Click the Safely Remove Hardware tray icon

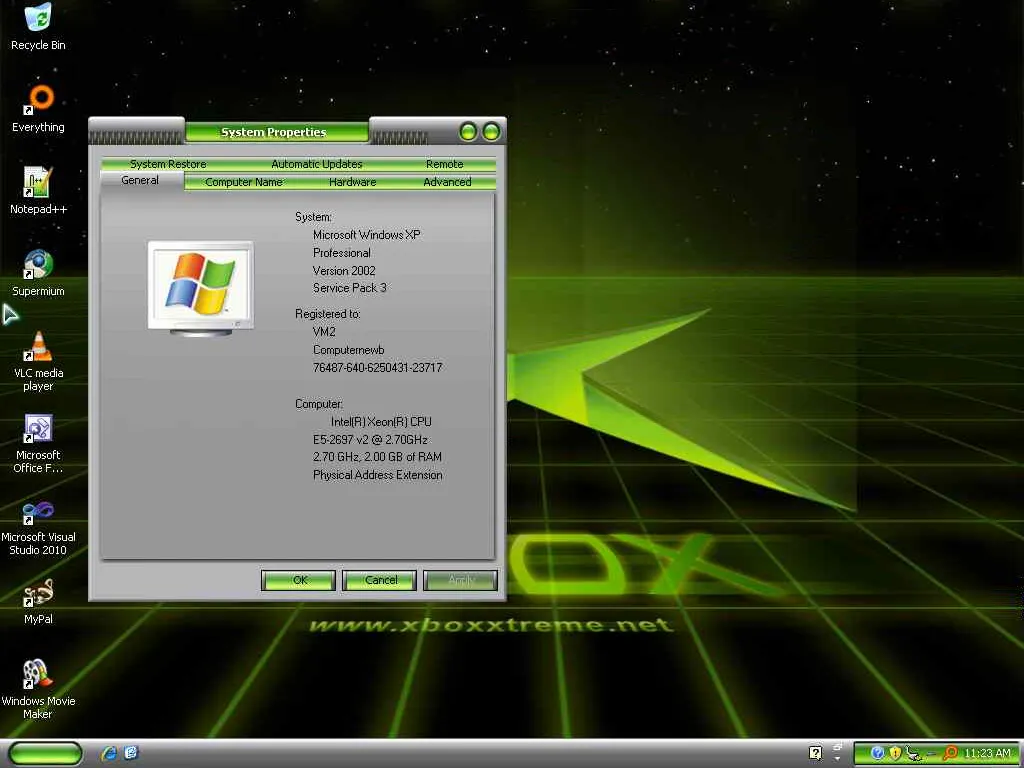coord(913,753)
